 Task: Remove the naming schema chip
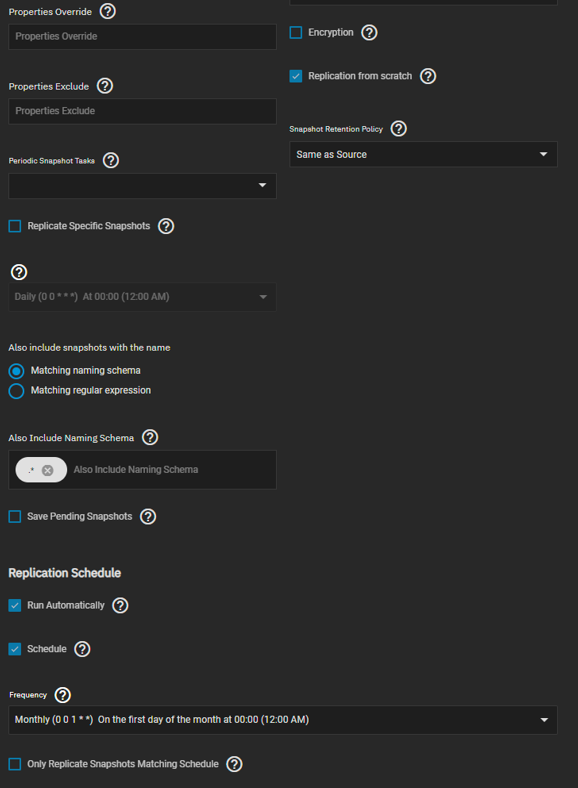point(48,470)
